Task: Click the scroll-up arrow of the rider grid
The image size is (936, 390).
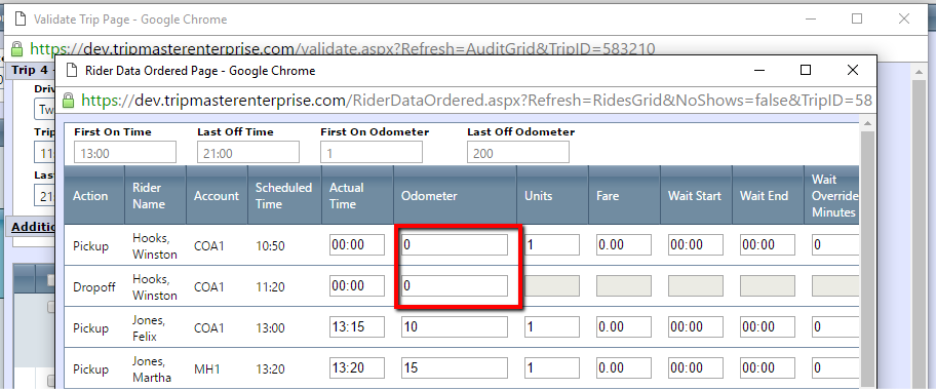Action: (867, 123)
